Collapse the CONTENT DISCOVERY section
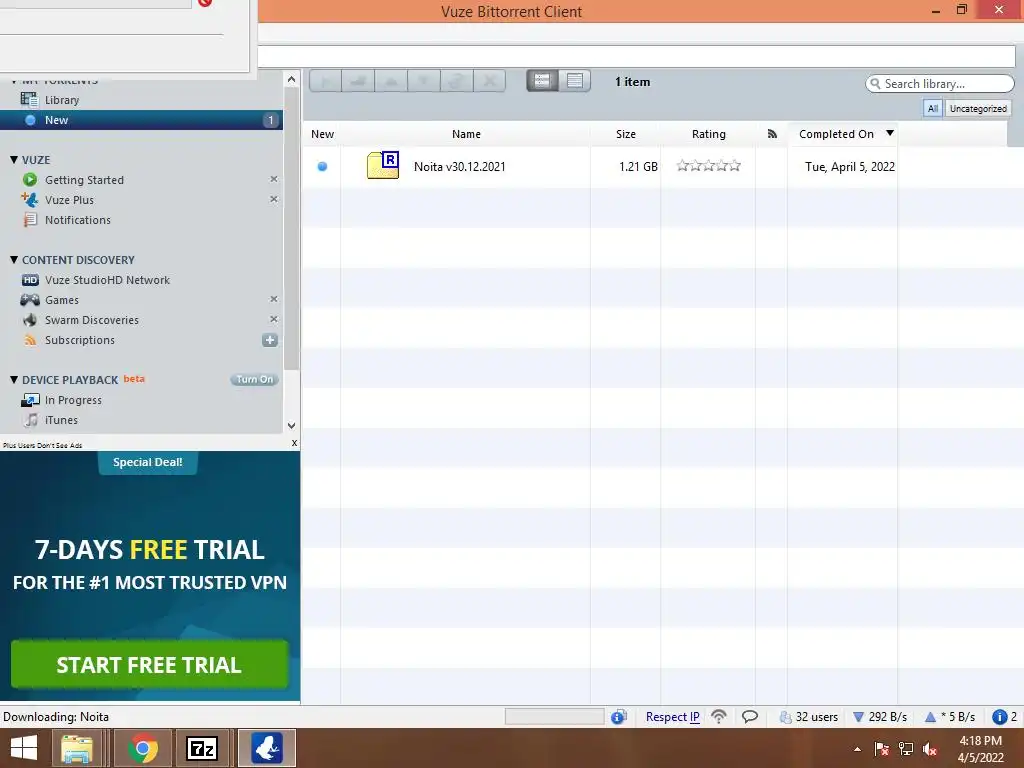This screenshot has width=1024, height=768. pyautogui.click(x=14, y=259)
